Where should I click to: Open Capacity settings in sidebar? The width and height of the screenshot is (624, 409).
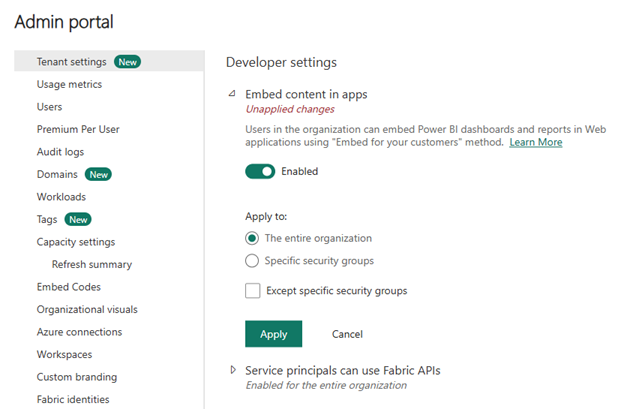(76, 242)
